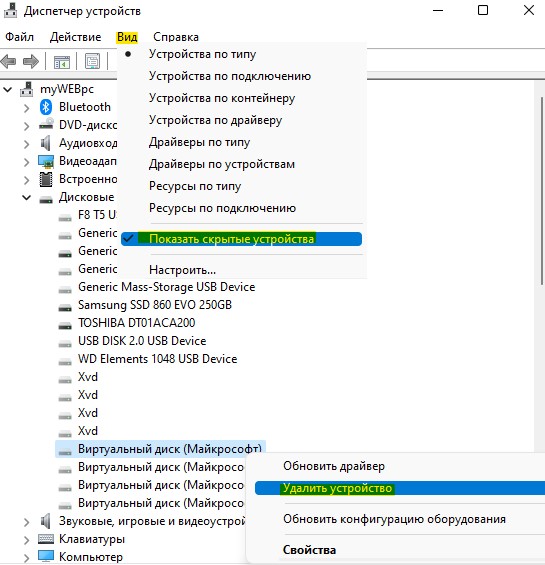Click the Клавиатуры keyboard icon

pyautogui.click(x=46, y=539)
